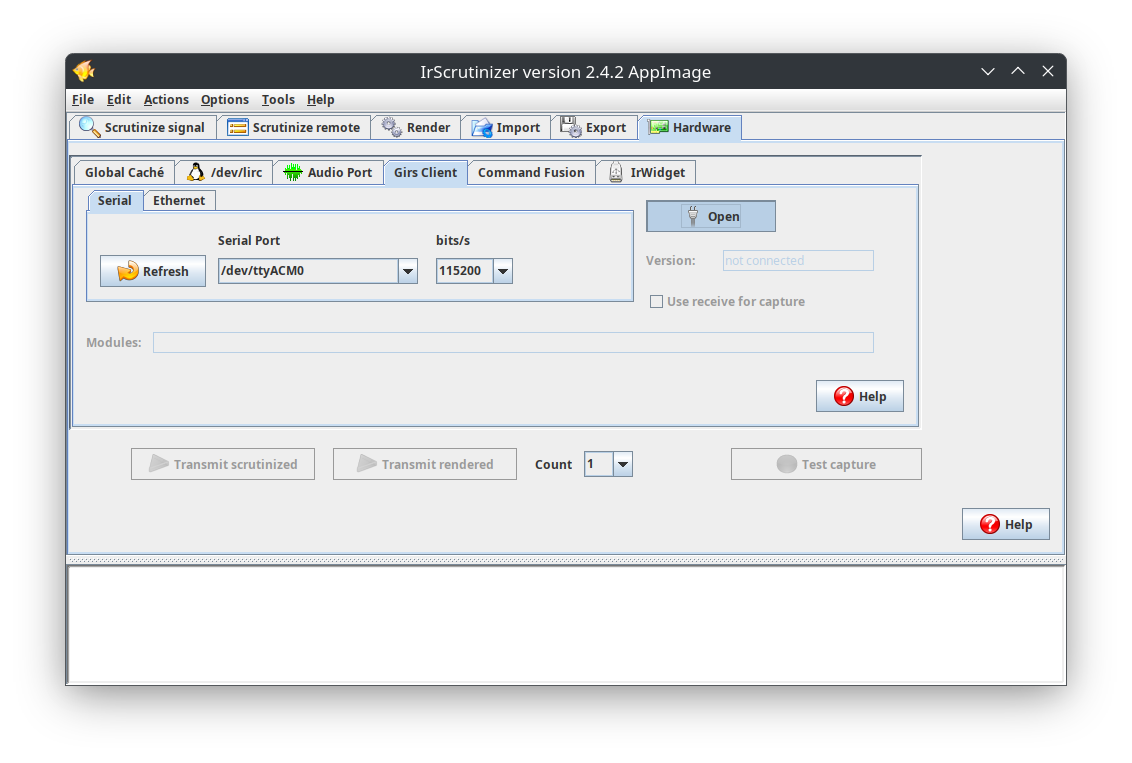
Task: Maximize the IrScrutinizer window
Action: click(x=1018, y=71)
